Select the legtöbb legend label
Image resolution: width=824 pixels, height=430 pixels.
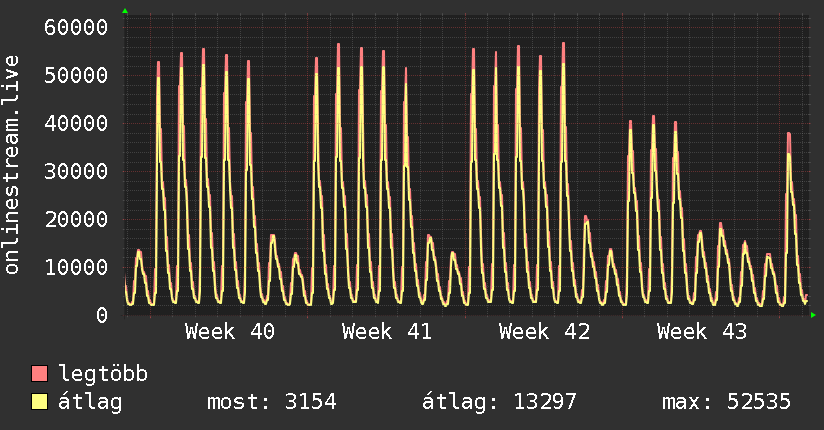tap(103, 374)
